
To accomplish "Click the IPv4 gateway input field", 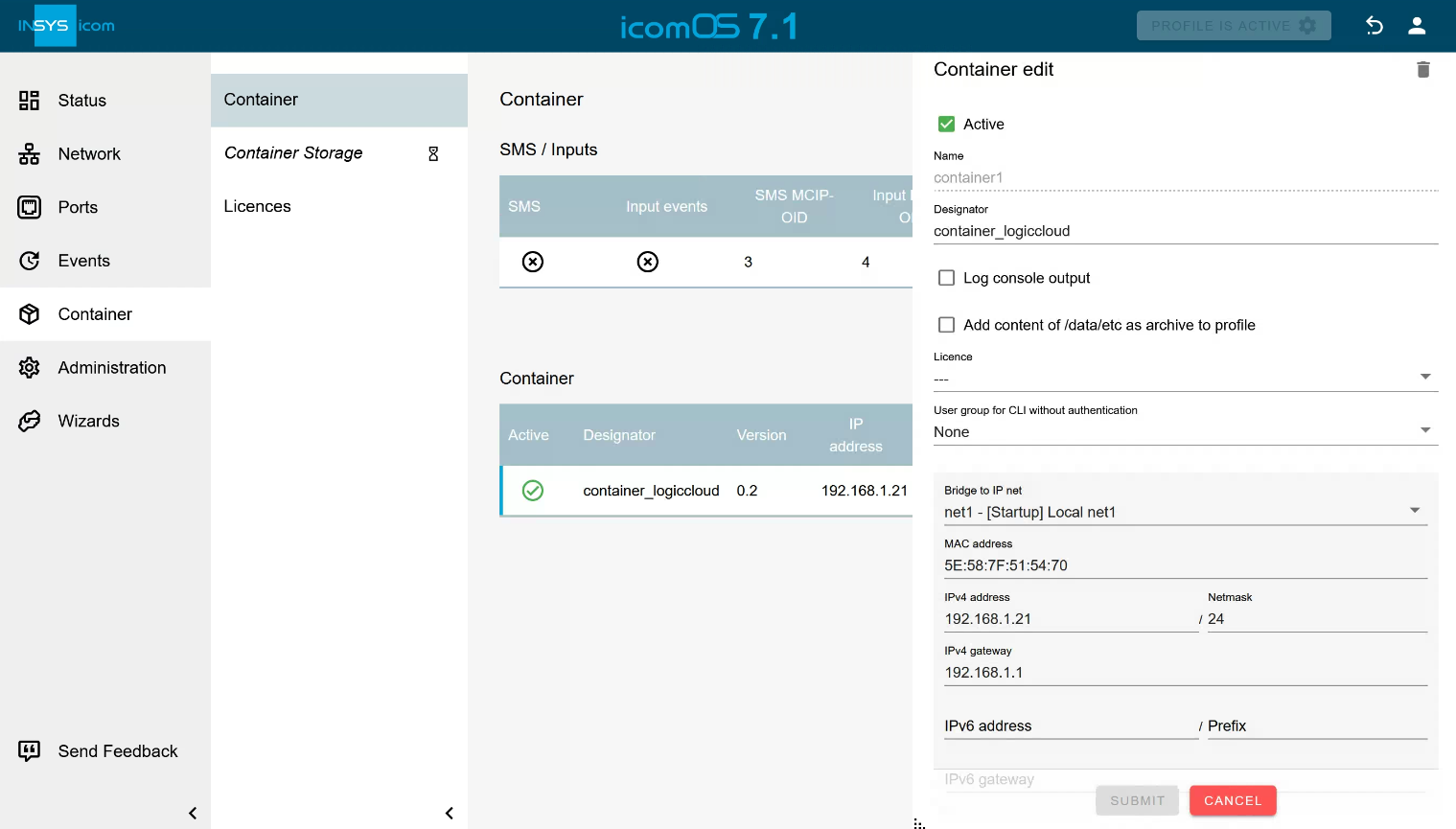I will (1185, 673).
